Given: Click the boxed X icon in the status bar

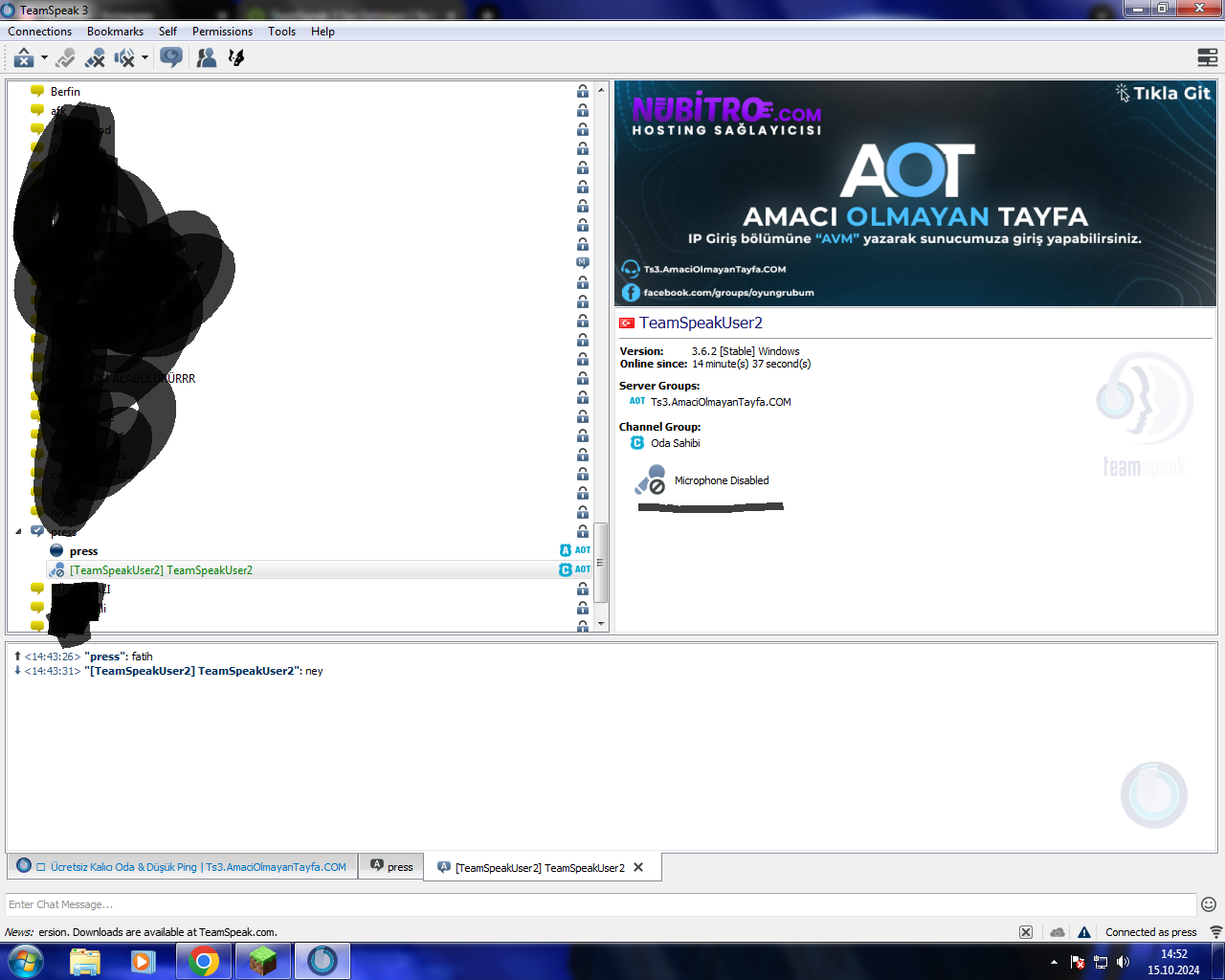Looking at the screenshot, I should [x=1026, y=932].
